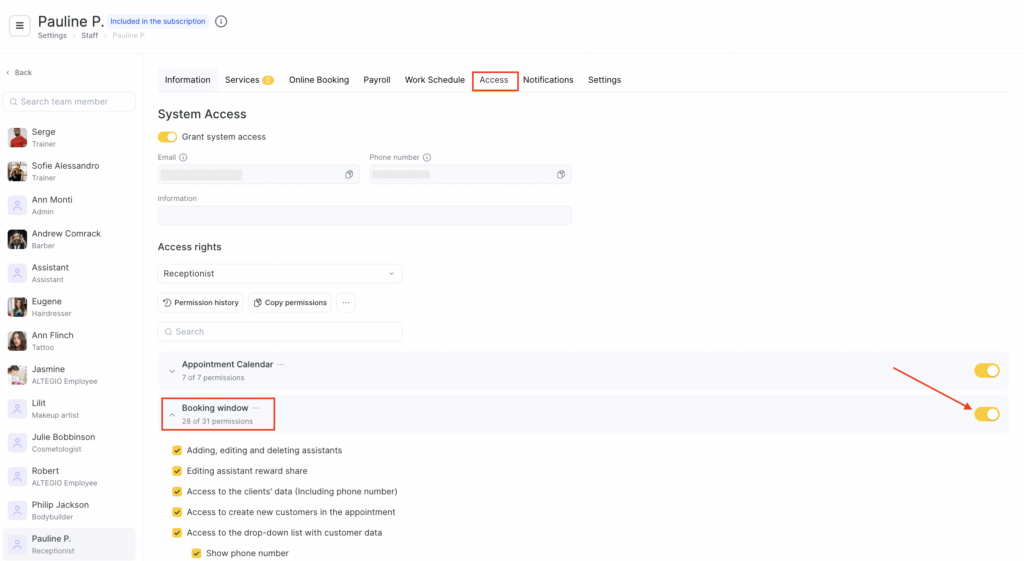Toggle off Booking window permissions switch
This screenshot has height=561, width=1024.
(x=986, y=414)
